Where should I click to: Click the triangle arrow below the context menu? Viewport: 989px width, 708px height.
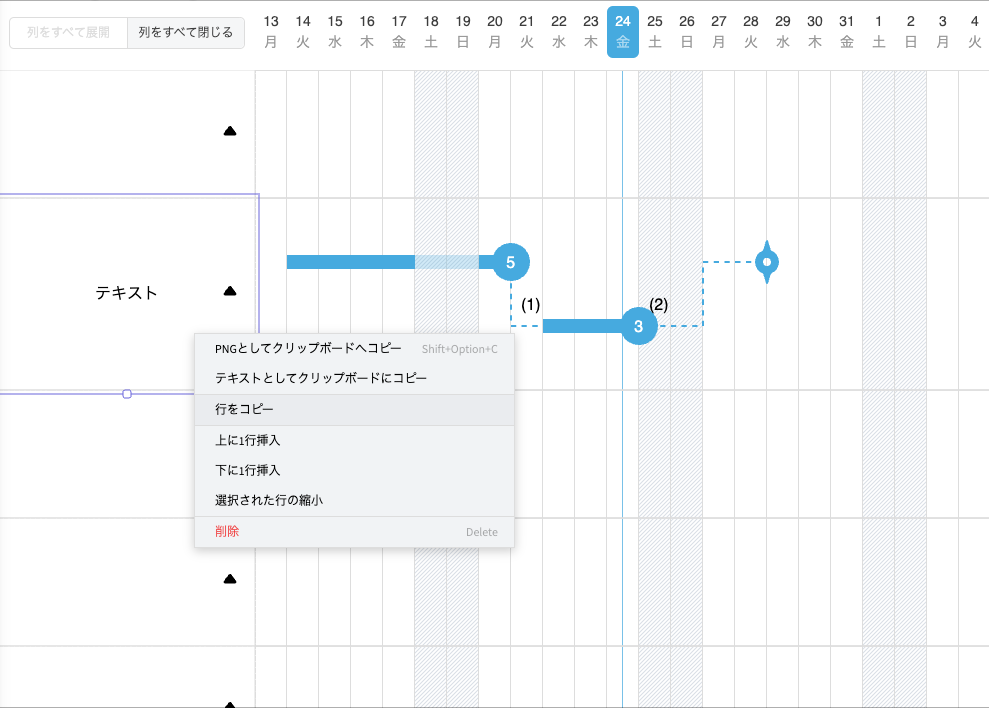[230, 579]
